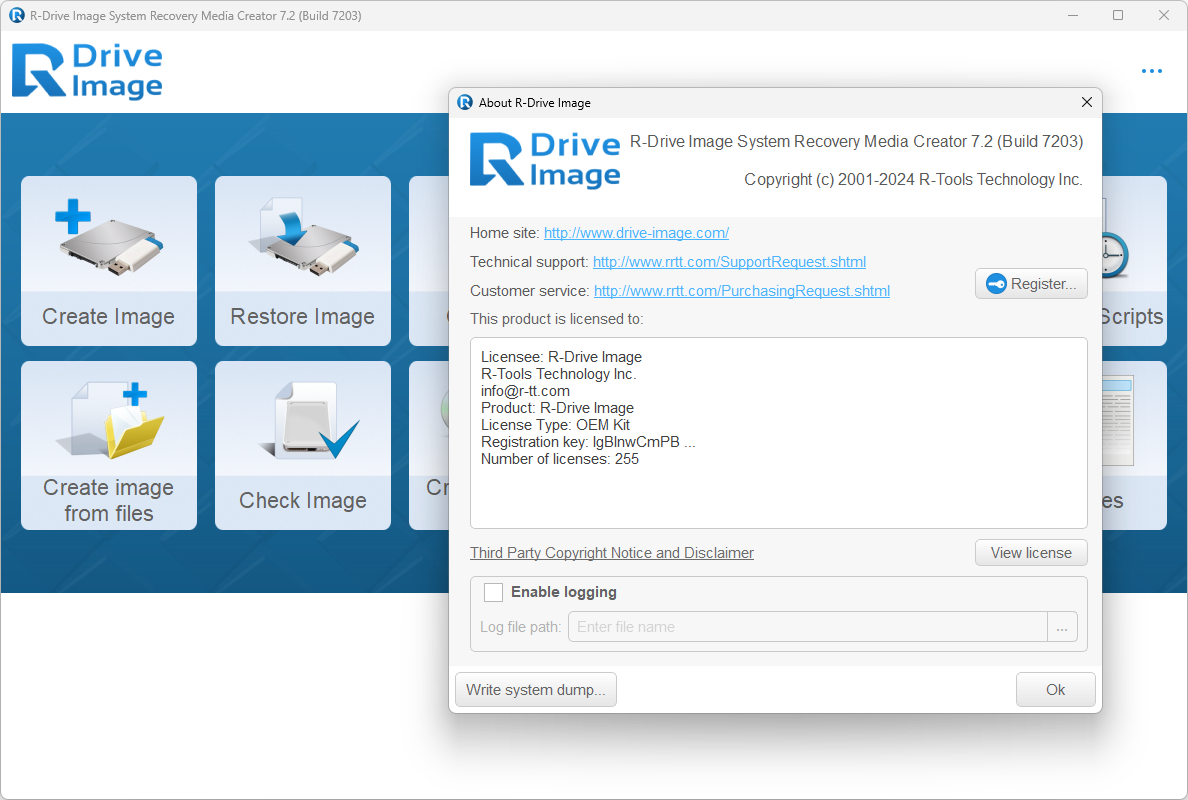Open the drive-image.com home site link
The width and height of the screenshot is (1188, 800).
pos(636,233)
